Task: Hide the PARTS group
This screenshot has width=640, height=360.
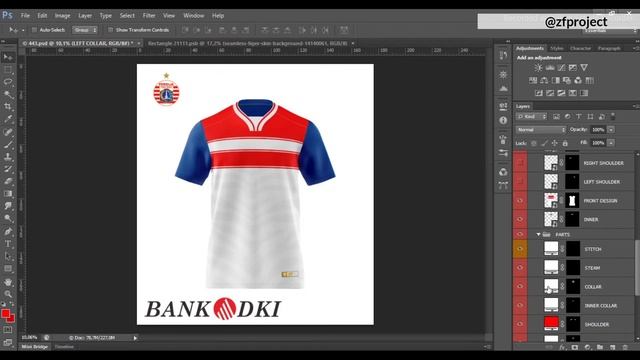Action: tap(520, 234)
